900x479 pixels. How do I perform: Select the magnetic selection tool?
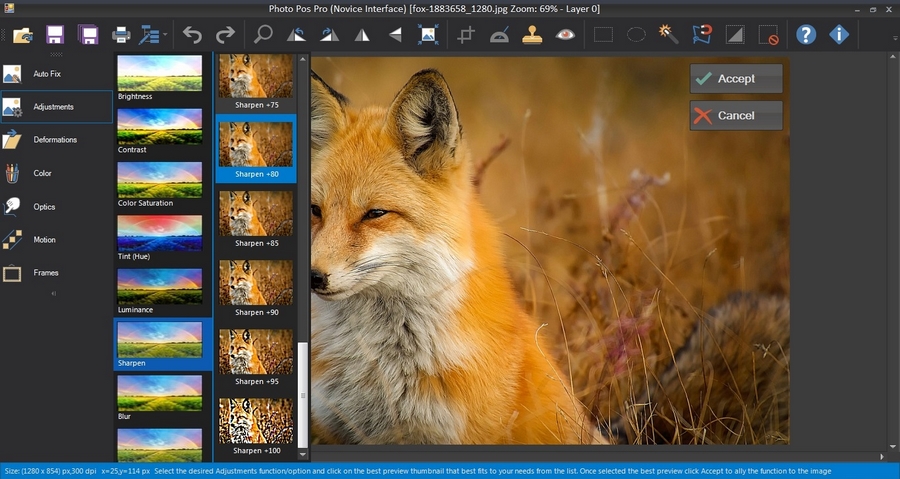pos(702,34)
